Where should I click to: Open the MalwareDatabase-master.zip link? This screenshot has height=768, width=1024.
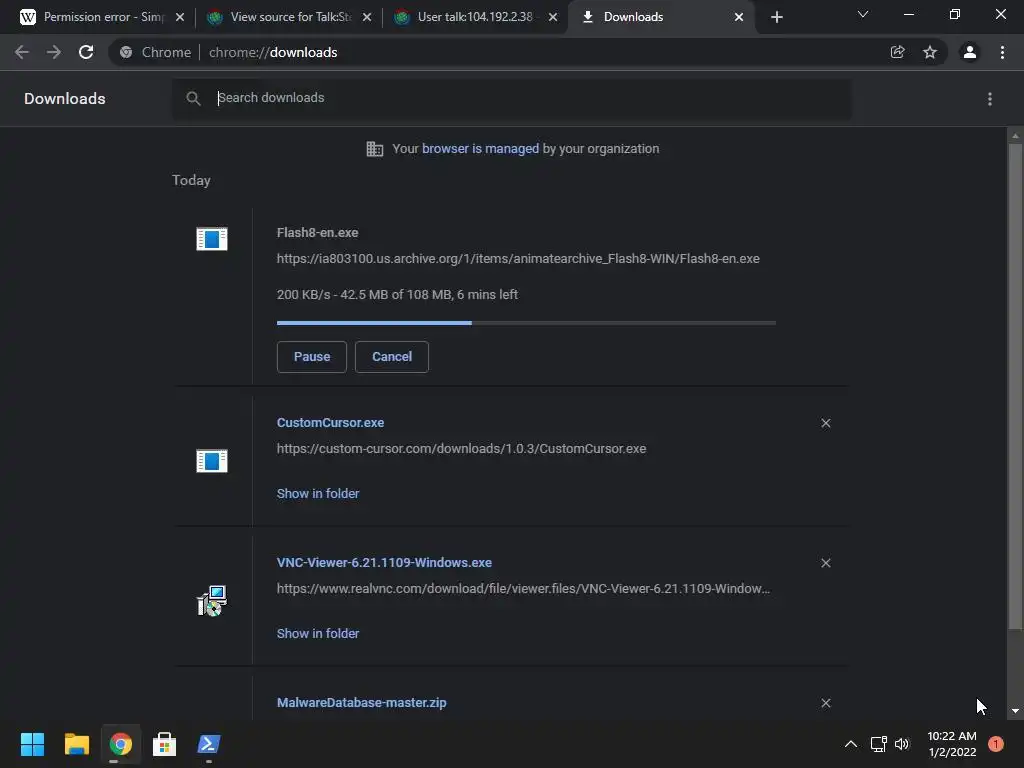pos(362,703)
